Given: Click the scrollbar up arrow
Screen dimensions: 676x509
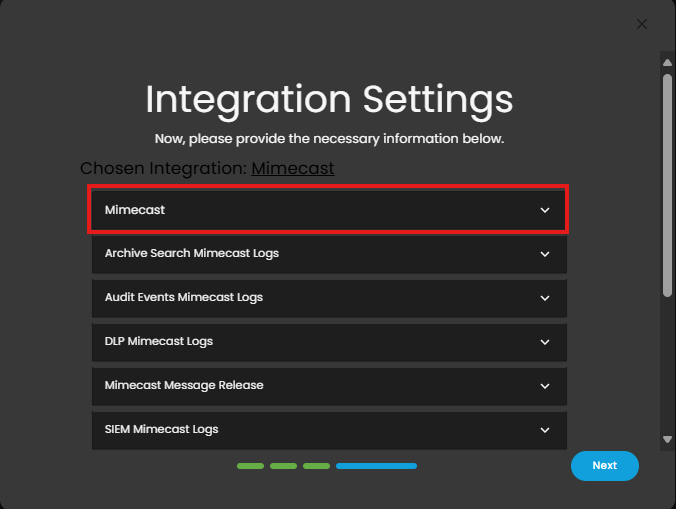Looking at the screenshot, I should [667, 63].
